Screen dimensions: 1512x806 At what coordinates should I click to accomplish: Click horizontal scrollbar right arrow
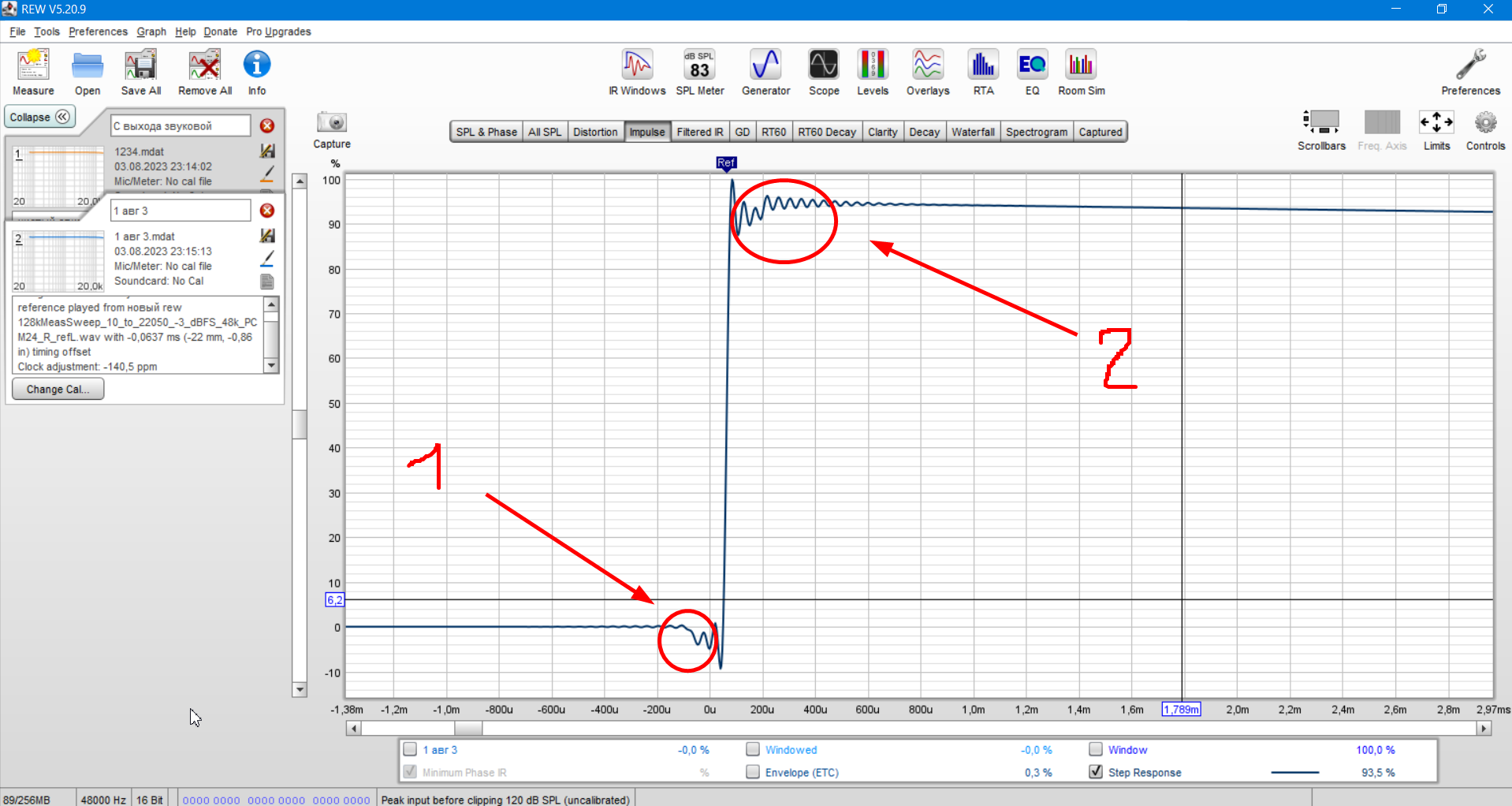[1484, 729]
